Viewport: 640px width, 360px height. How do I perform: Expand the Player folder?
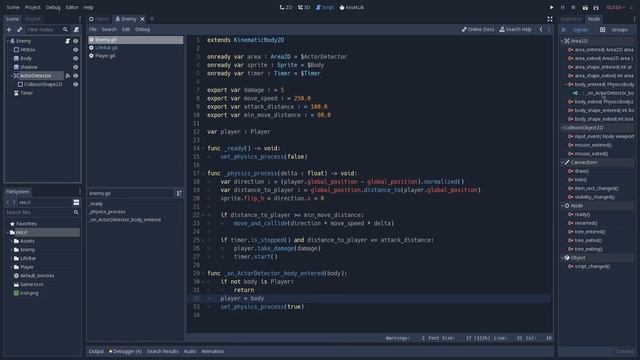(x=11, y=267)
